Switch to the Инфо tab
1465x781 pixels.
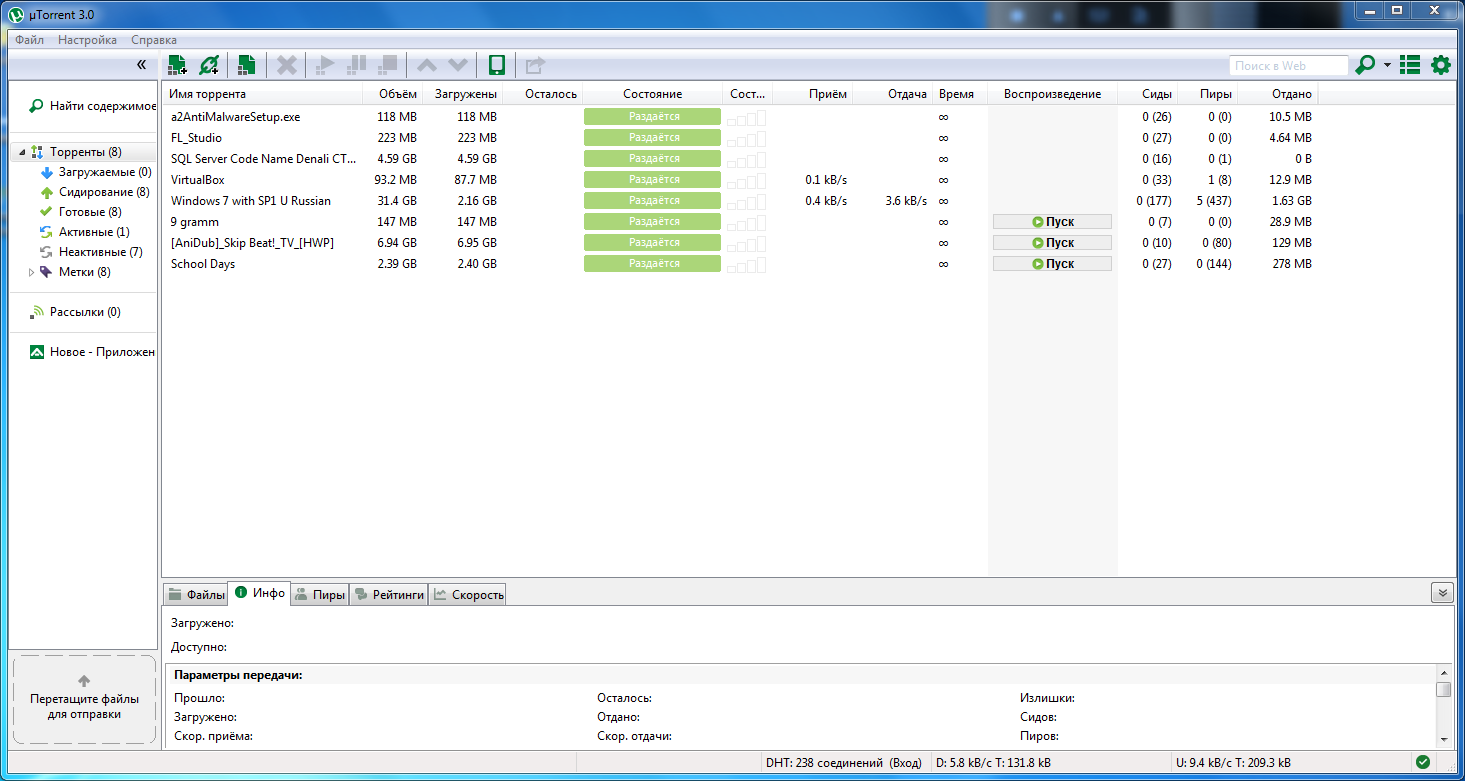click(x=260, y=593)
